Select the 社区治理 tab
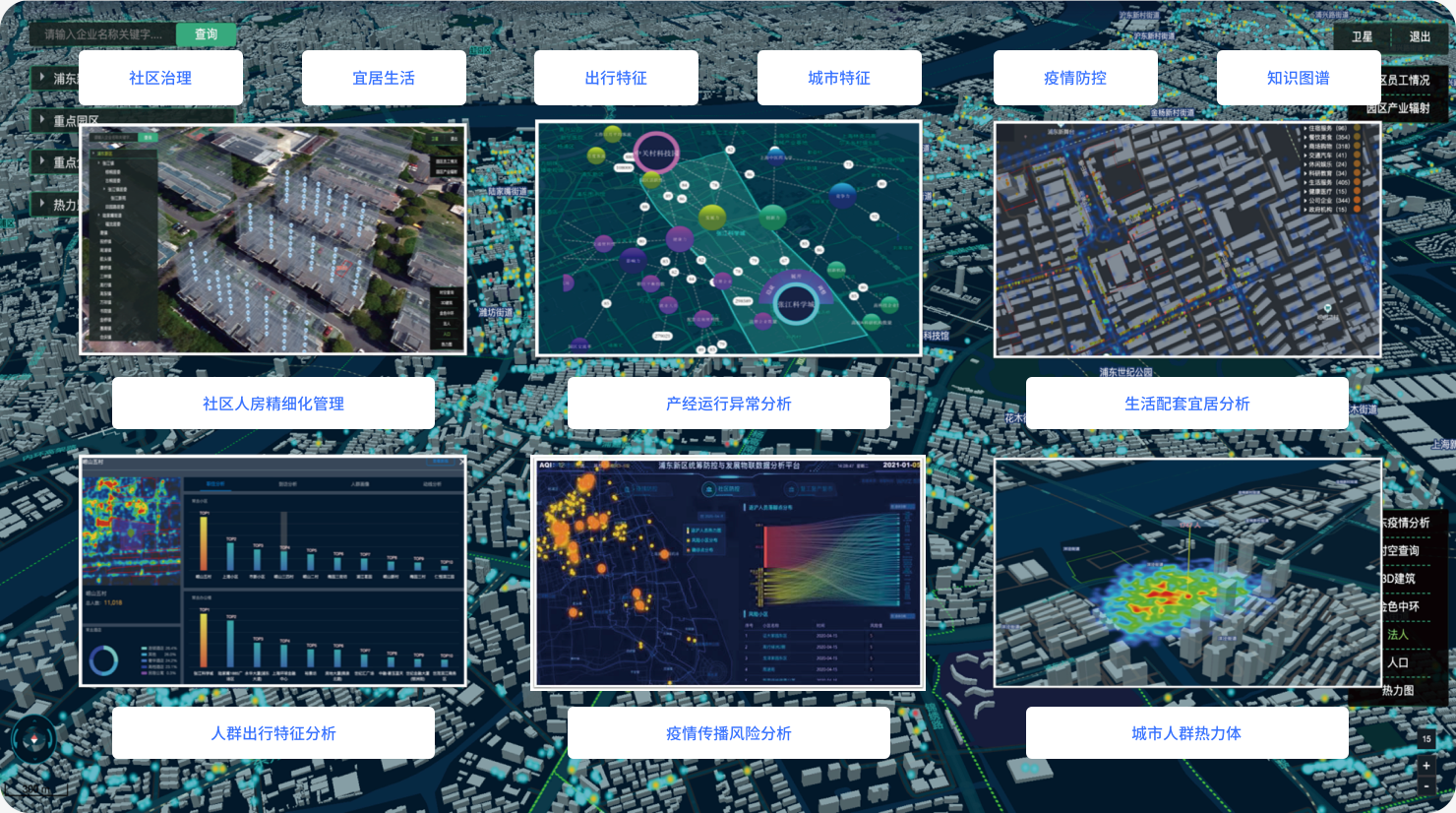 pos(160,78)
